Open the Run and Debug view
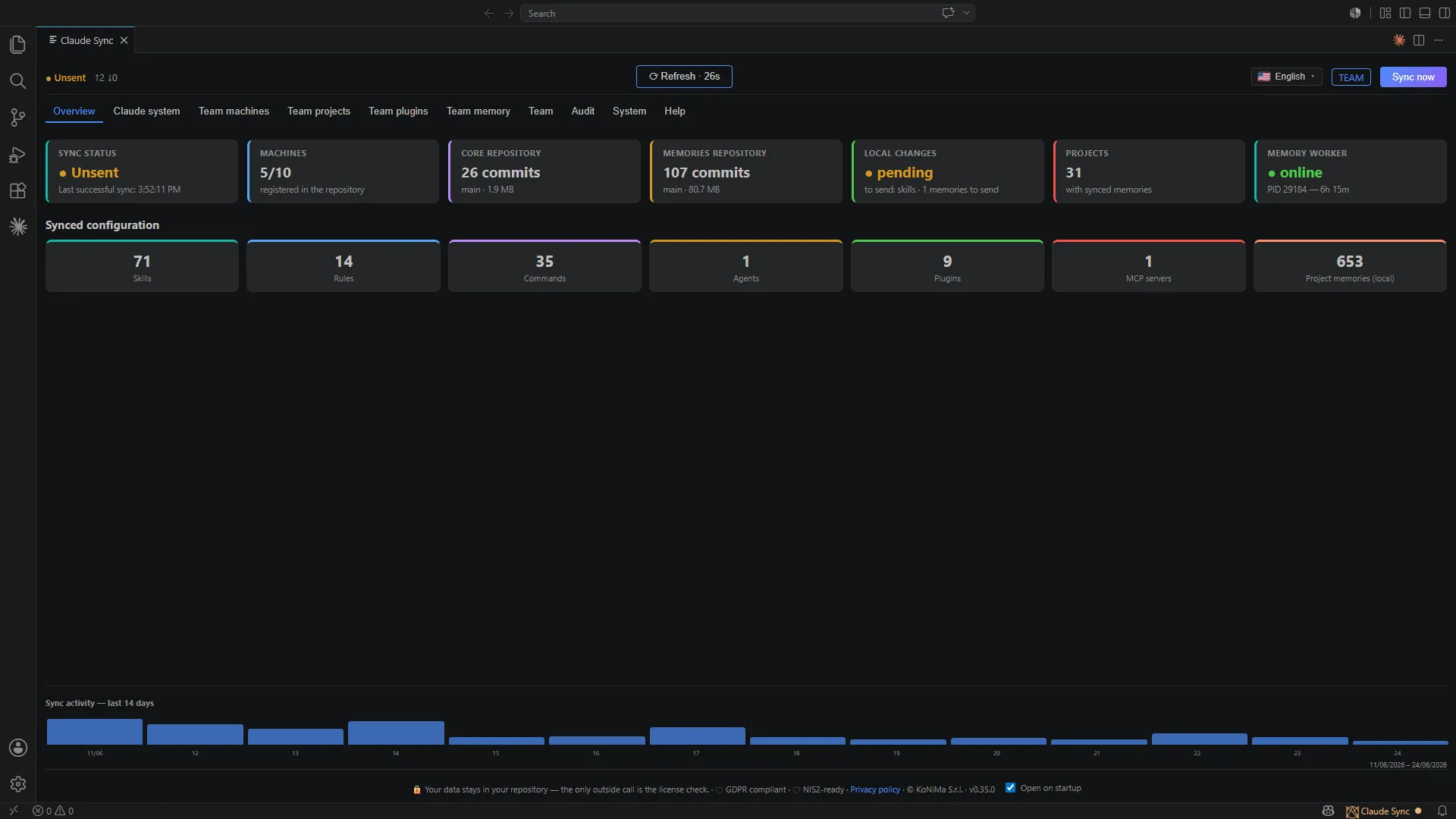Screen dimensions: 1456x819 (18, 155)
